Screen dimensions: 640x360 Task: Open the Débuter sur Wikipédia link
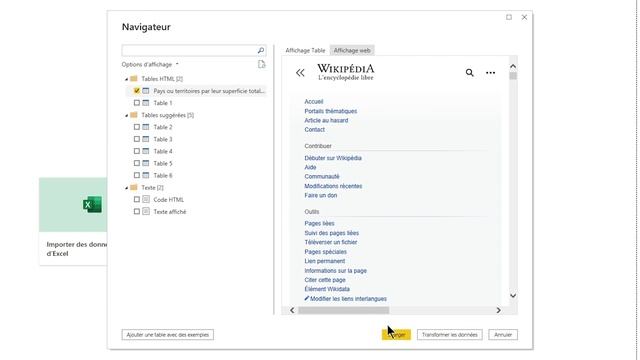pyautogui.click(x=333, y=158)
